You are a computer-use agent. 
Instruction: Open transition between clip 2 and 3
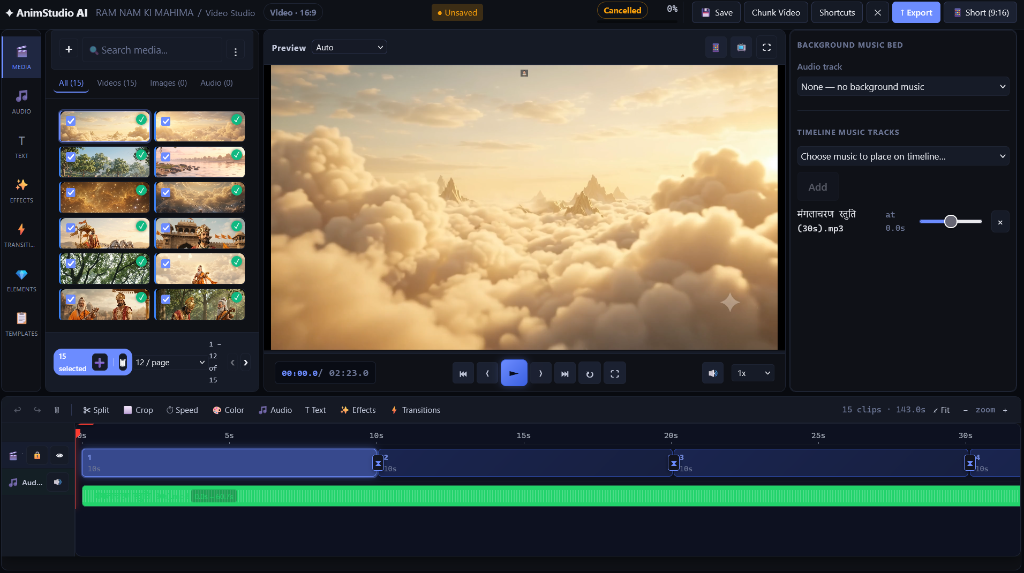tap(673, 463)
